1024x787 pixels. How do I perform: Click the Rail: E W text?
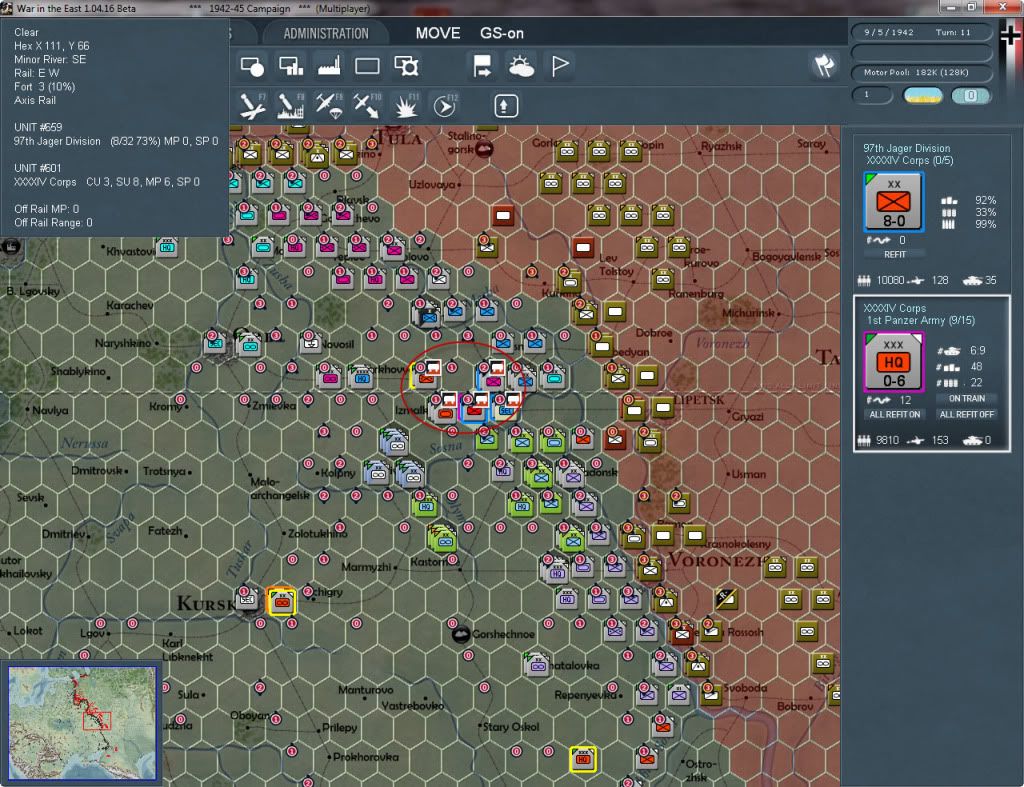(37, 73)
